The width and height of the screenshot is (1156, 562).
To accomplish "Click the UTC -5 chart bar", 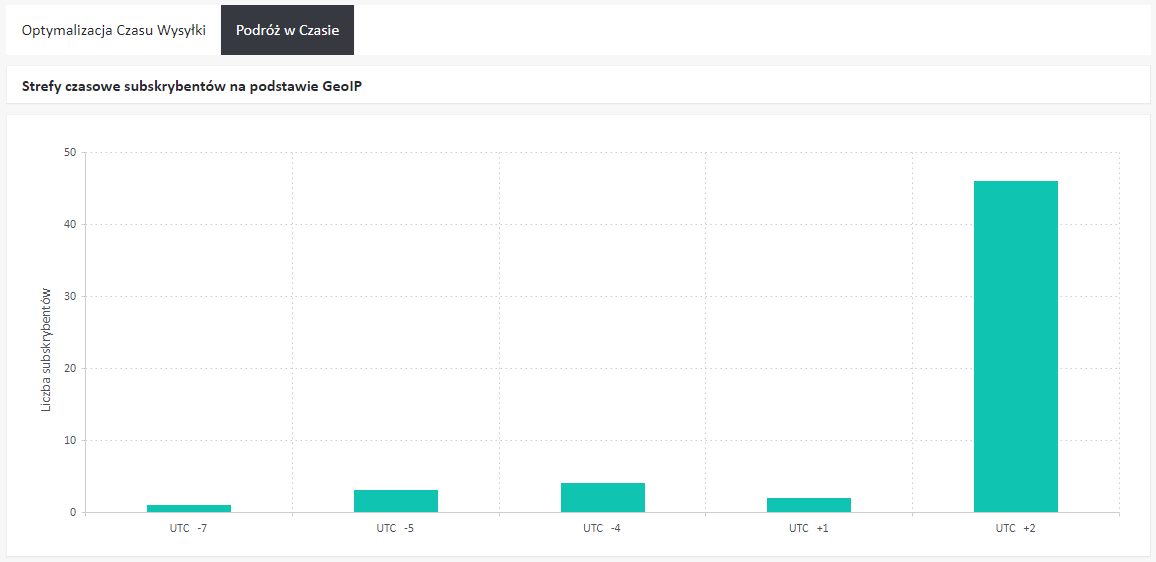I will tap(396, 501).
